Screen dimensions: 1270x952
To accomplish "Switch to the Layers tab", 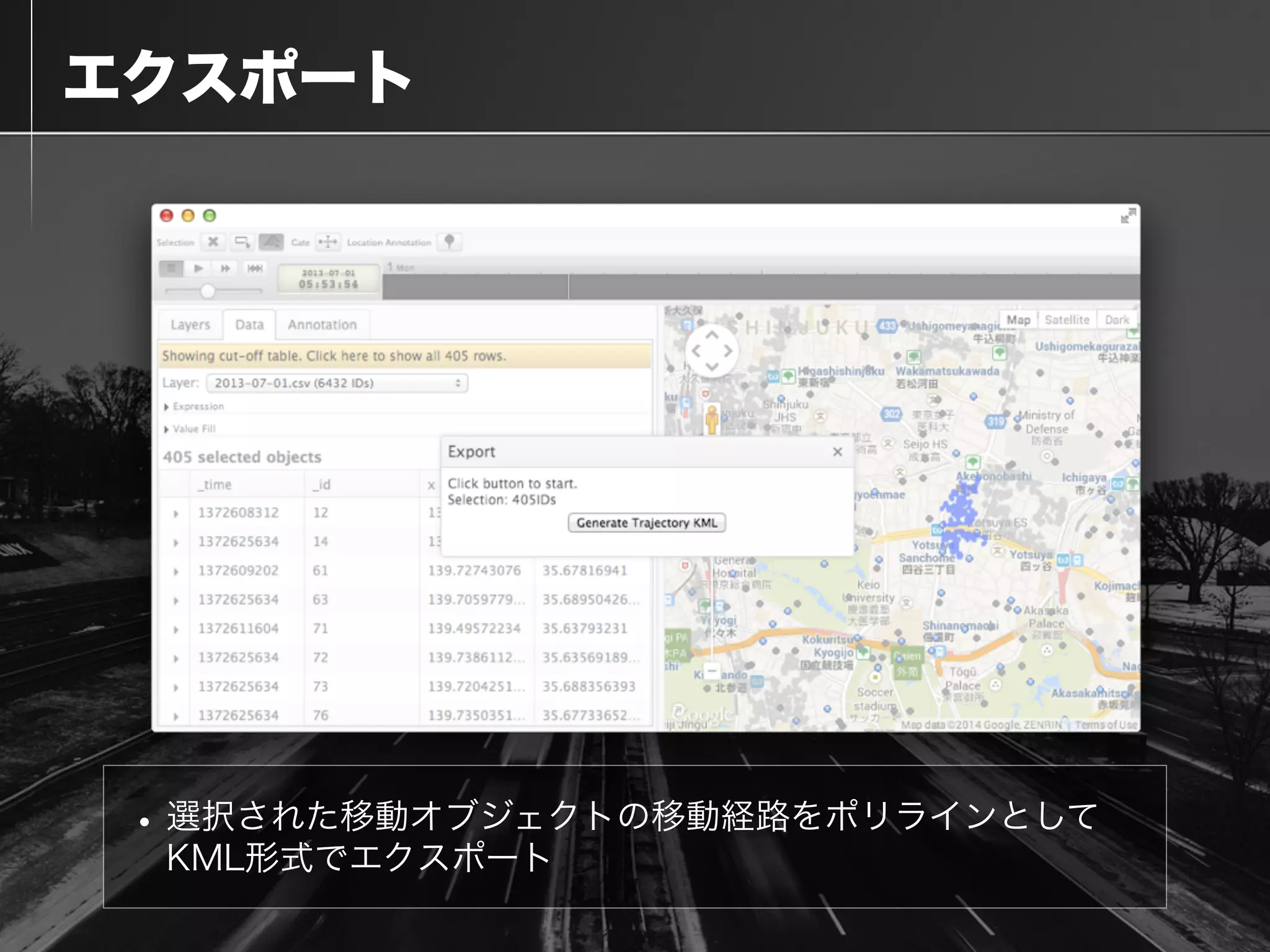I will click(190, 325).
